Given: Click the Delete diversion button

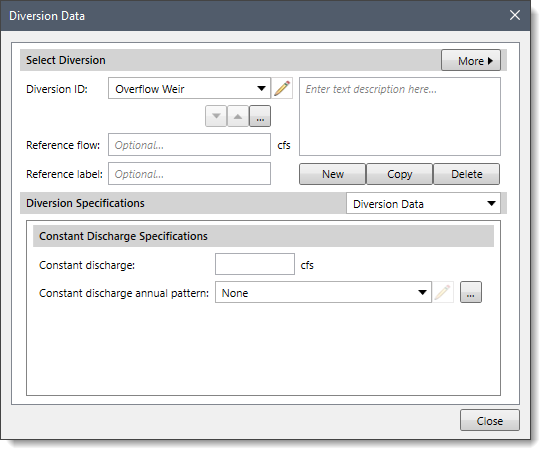Looking at the screenshot, I should click(x=467, y=174).
